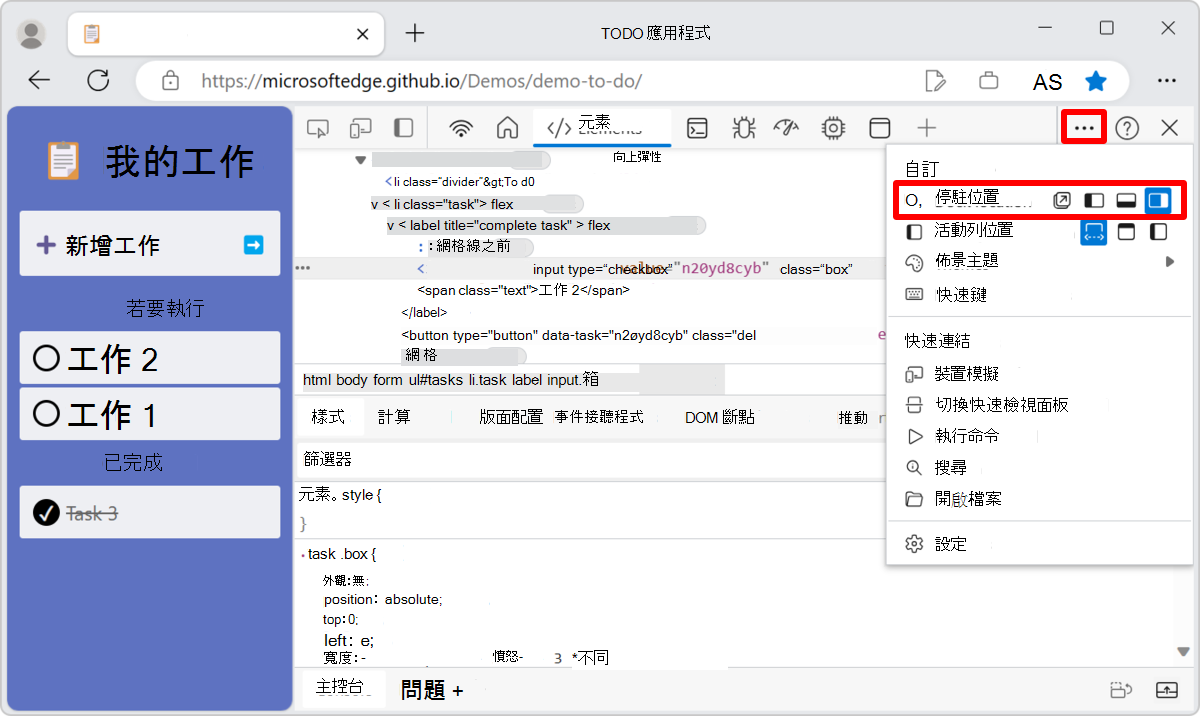1200x716 pixels.
Task: Switch to the 計算 Computed tab
Action: [x=394, y=417]
